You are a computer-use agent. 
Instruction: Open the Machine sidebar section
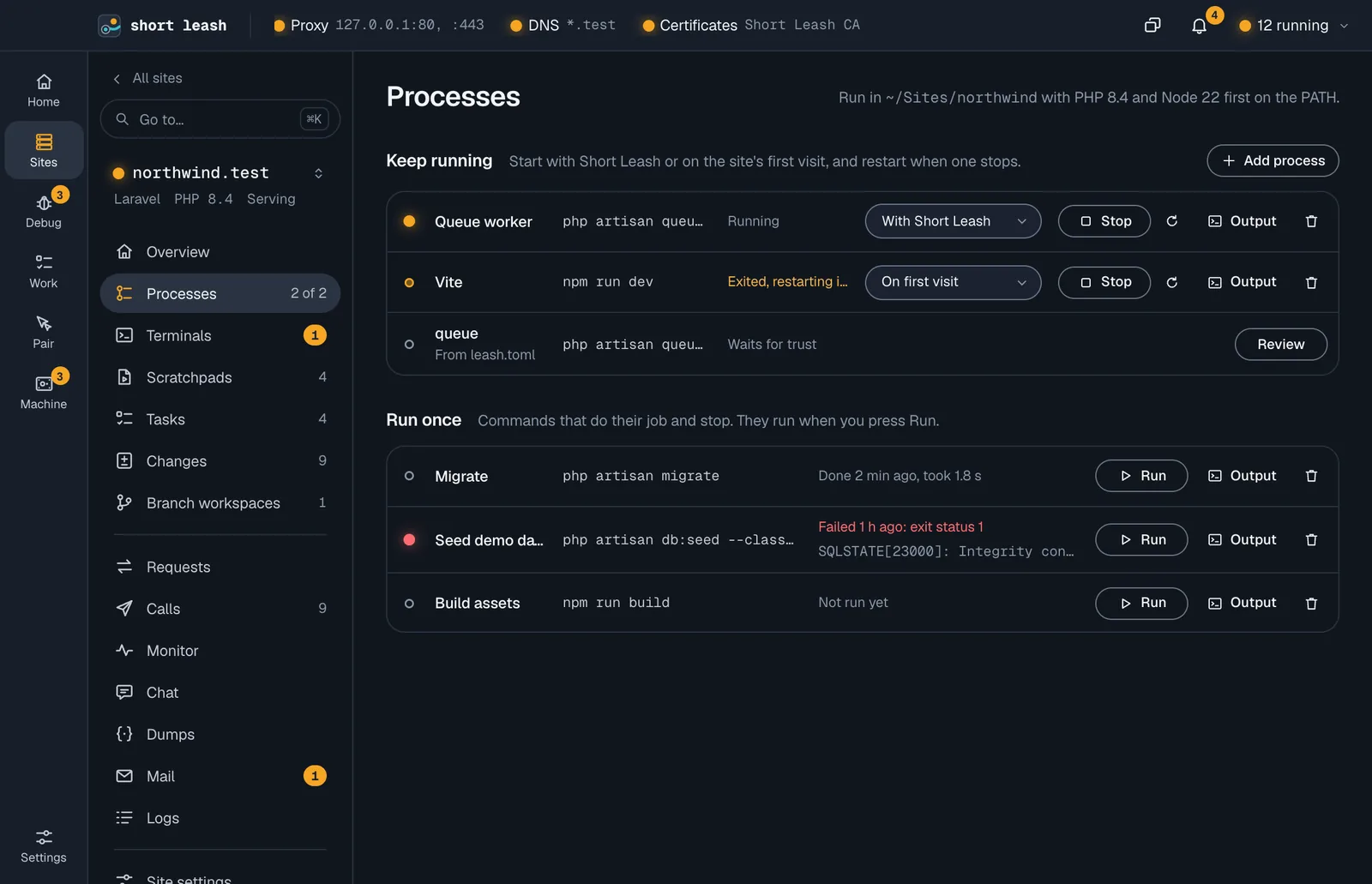44,392
